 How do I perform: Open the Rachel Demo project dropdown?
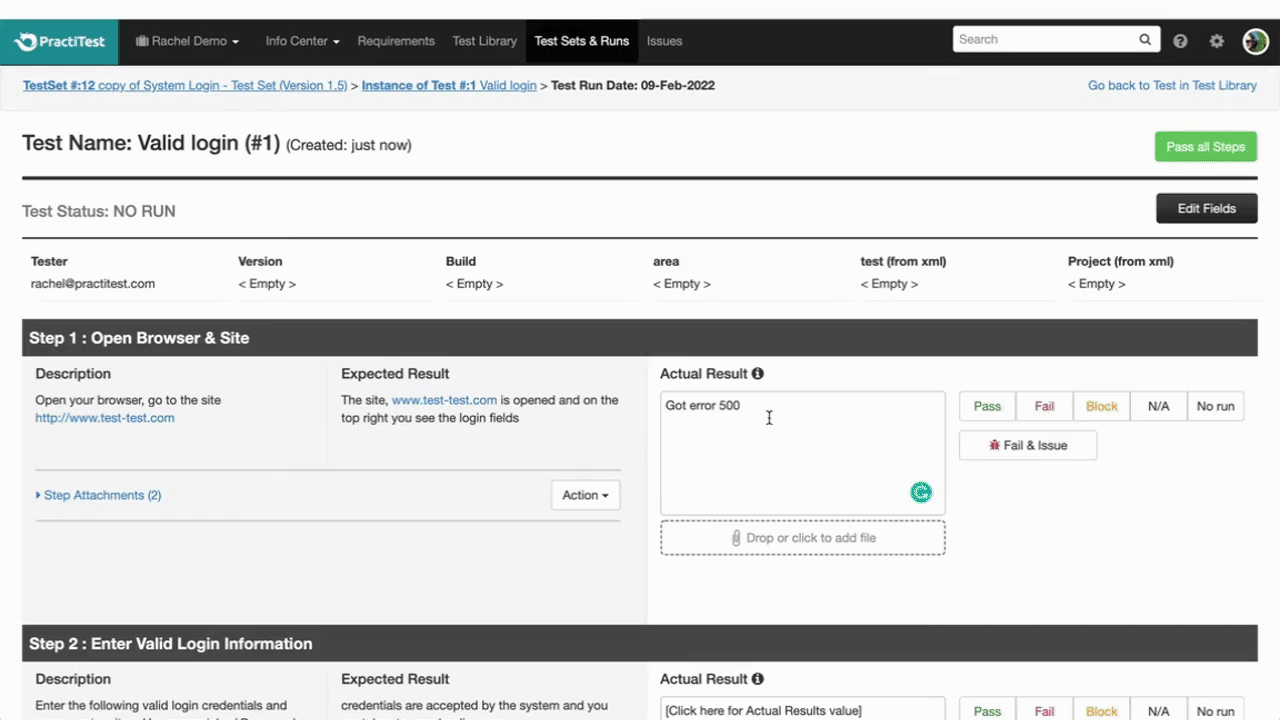click(x=195, y=41)
